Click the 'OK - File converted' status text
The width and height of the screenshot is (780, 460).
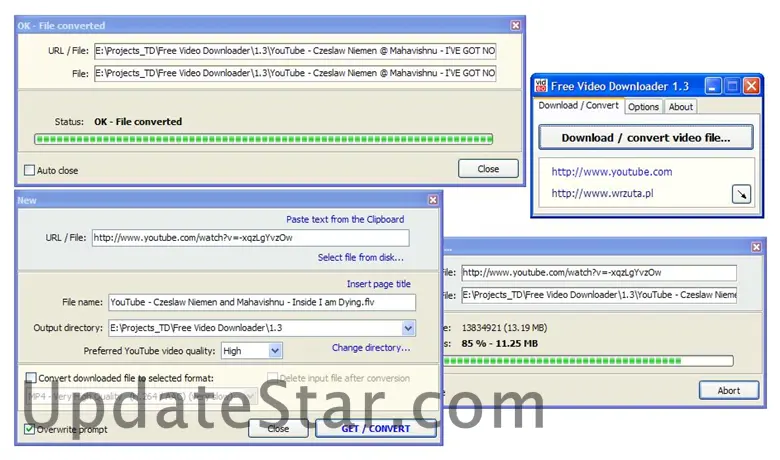(138, 122)
